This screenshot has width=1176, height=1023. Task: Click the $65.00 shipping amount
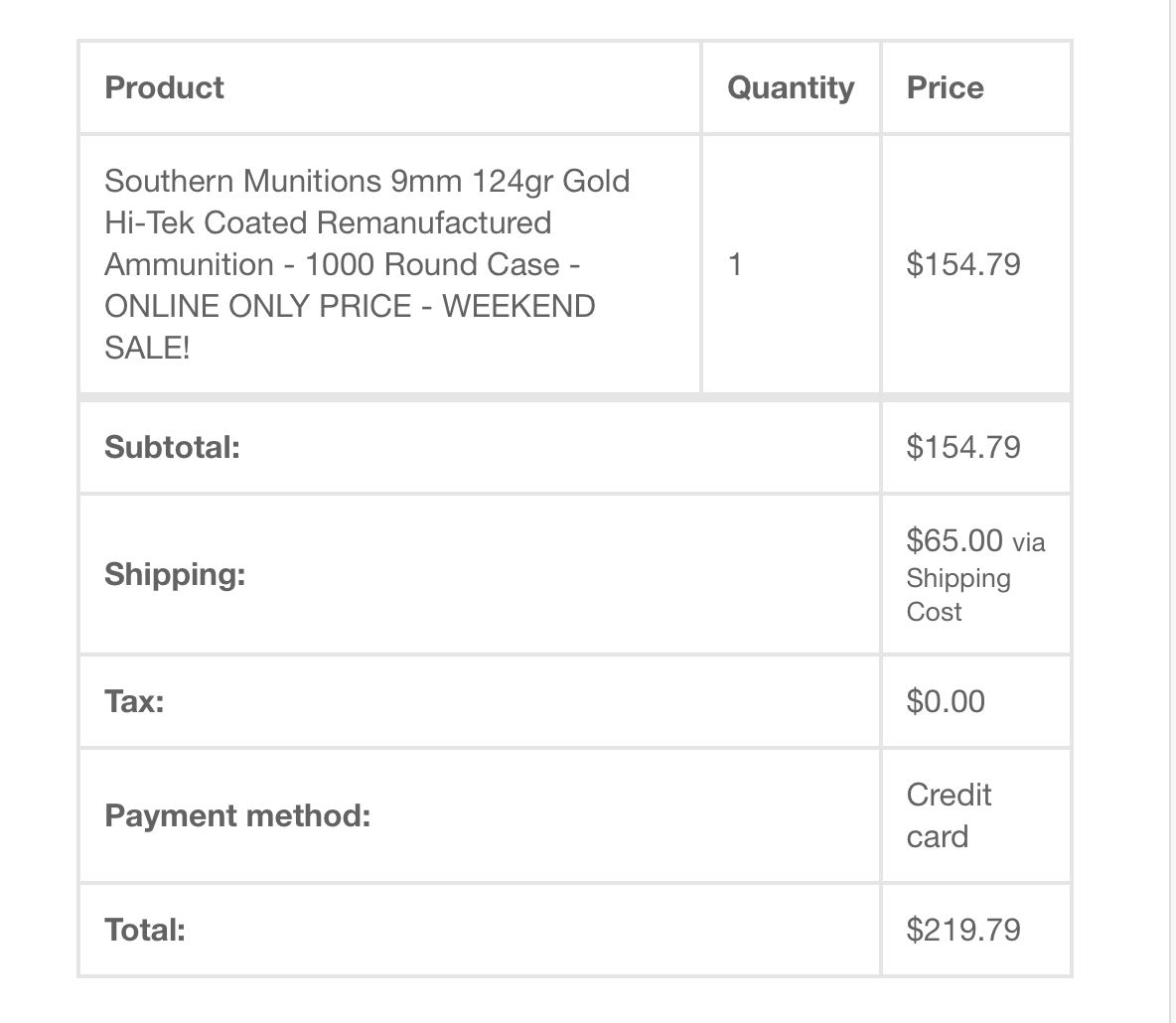click(x=954, y=540)
